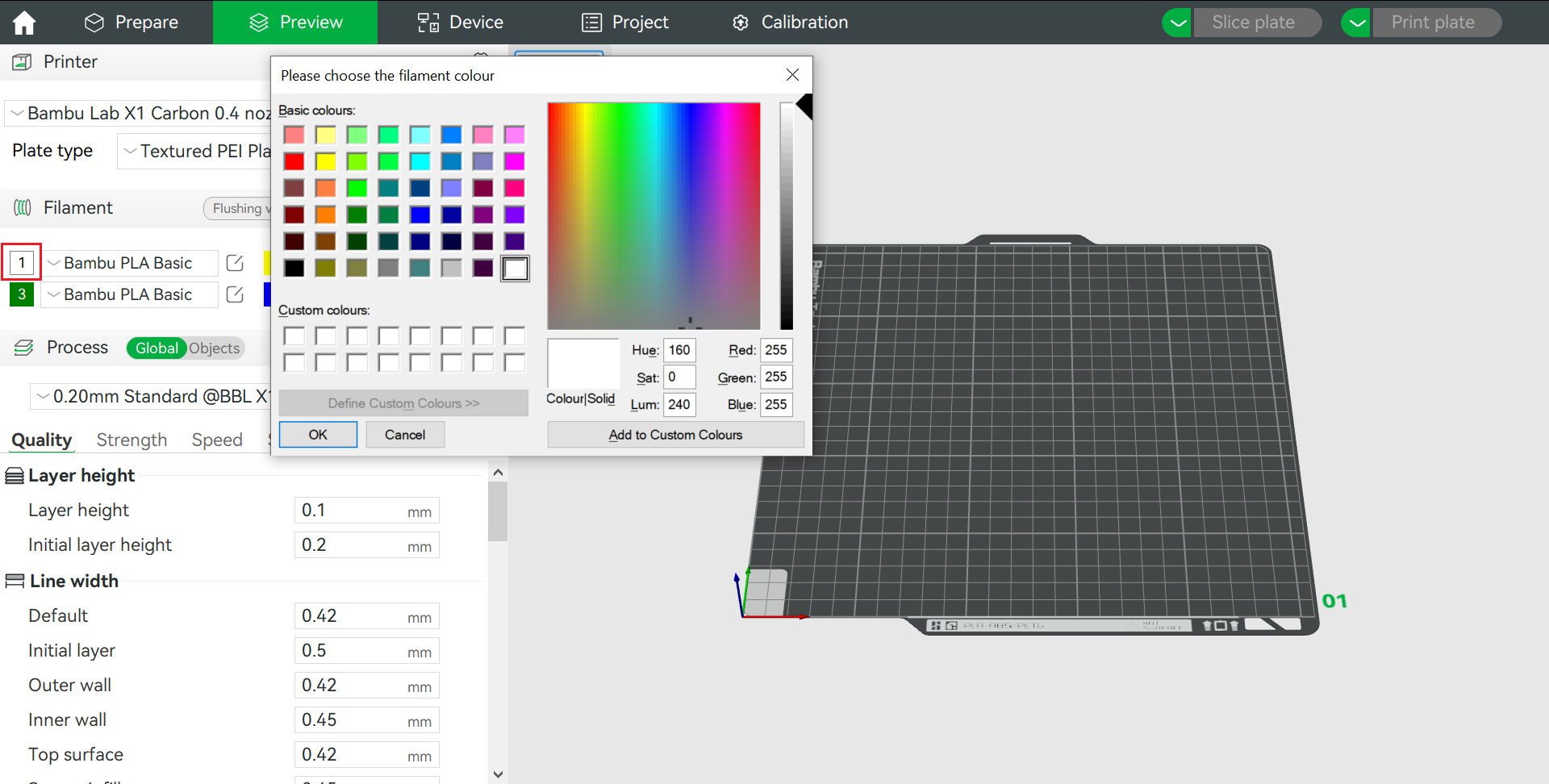
Task: Pick the black basic colour swatch
Action: click(x=294, y=268)
